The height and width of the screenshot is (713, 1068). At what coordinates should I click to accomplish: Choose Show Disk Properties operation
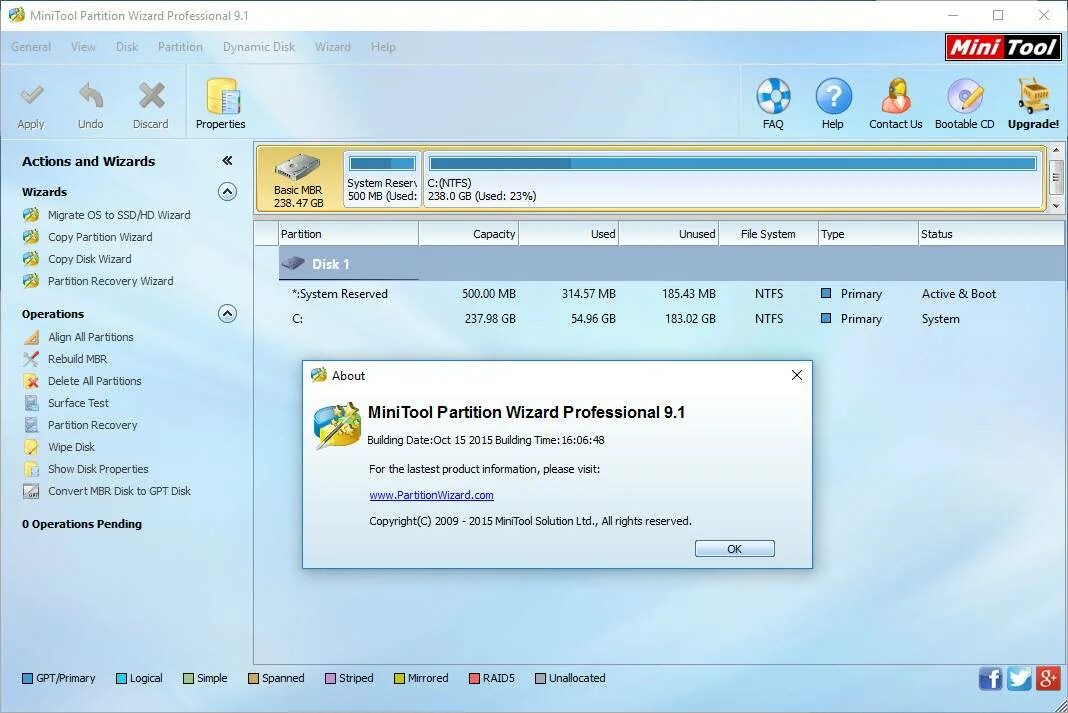(x=98, y=469)
